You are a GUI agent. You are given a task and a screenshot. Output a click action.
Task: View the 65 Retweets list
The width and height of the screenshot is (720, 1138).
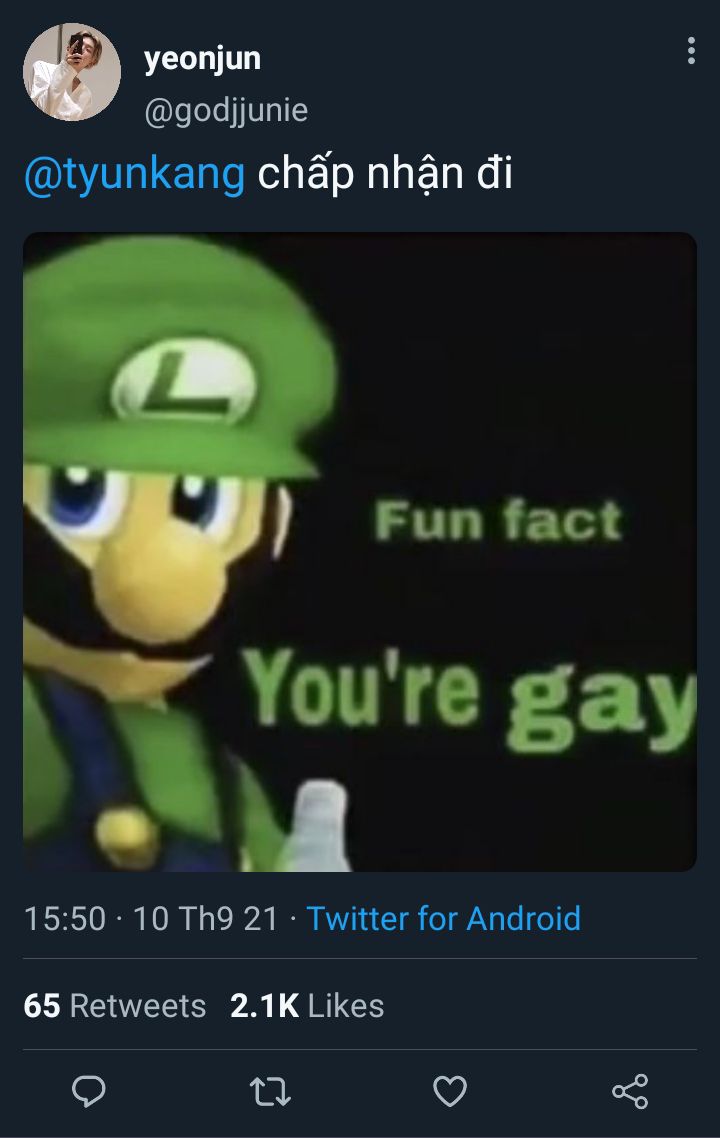(x=115, y=1006)
